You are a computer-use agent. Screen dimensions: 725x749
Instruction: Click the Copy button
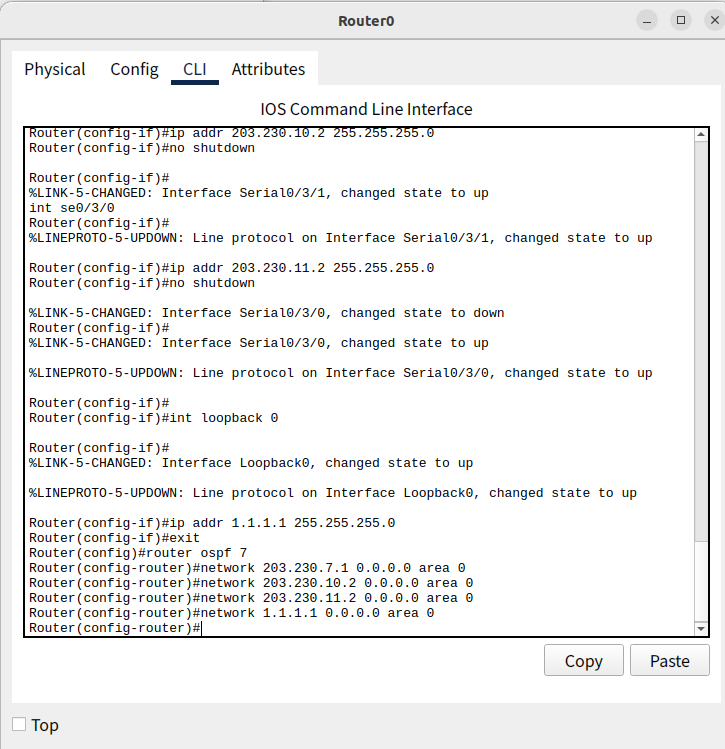tap(584, 660)
